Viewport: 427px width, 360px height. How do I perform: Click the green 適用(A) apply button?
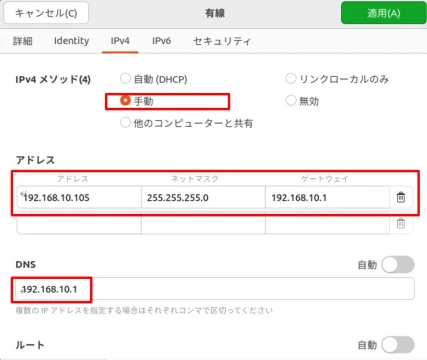(x=383, y=13)
